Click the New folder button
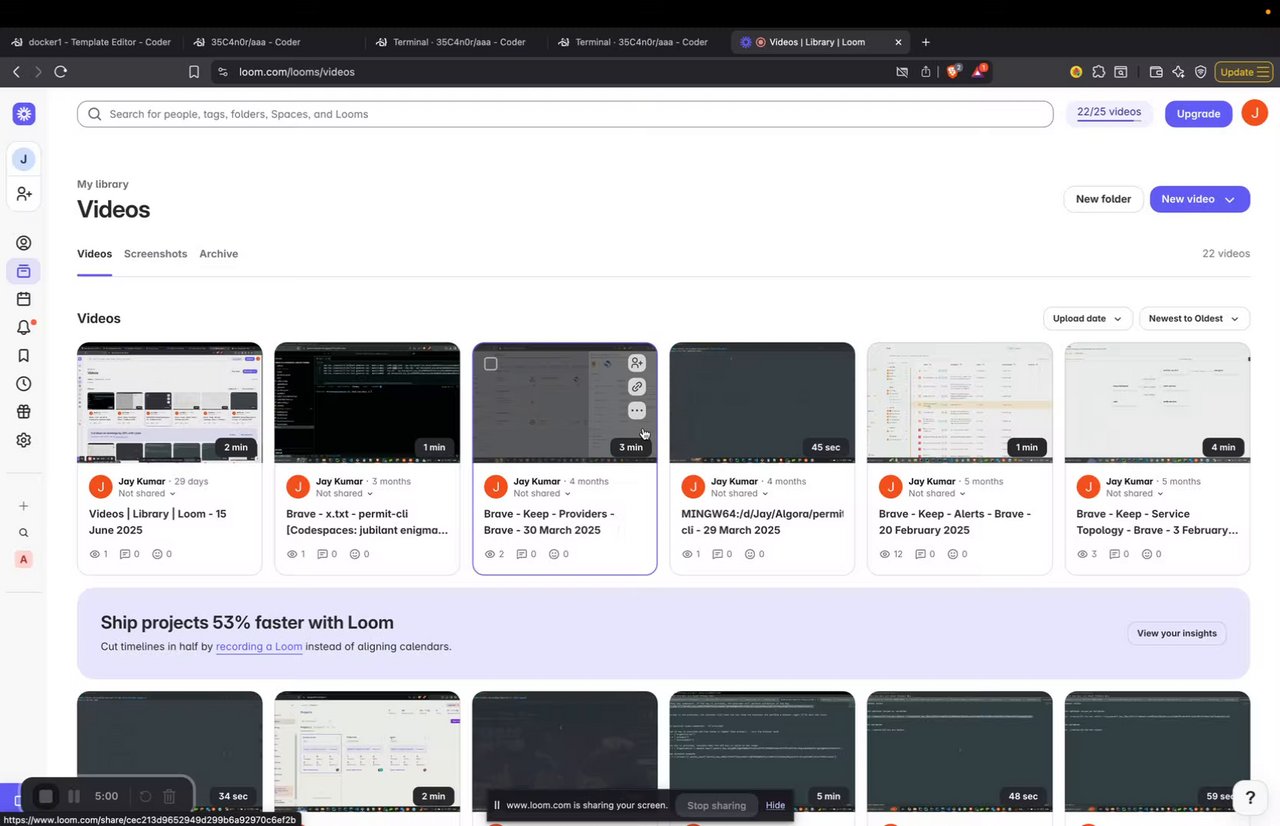The width and height of the screenshot is (1280, 826). (x=1103, y=199)
